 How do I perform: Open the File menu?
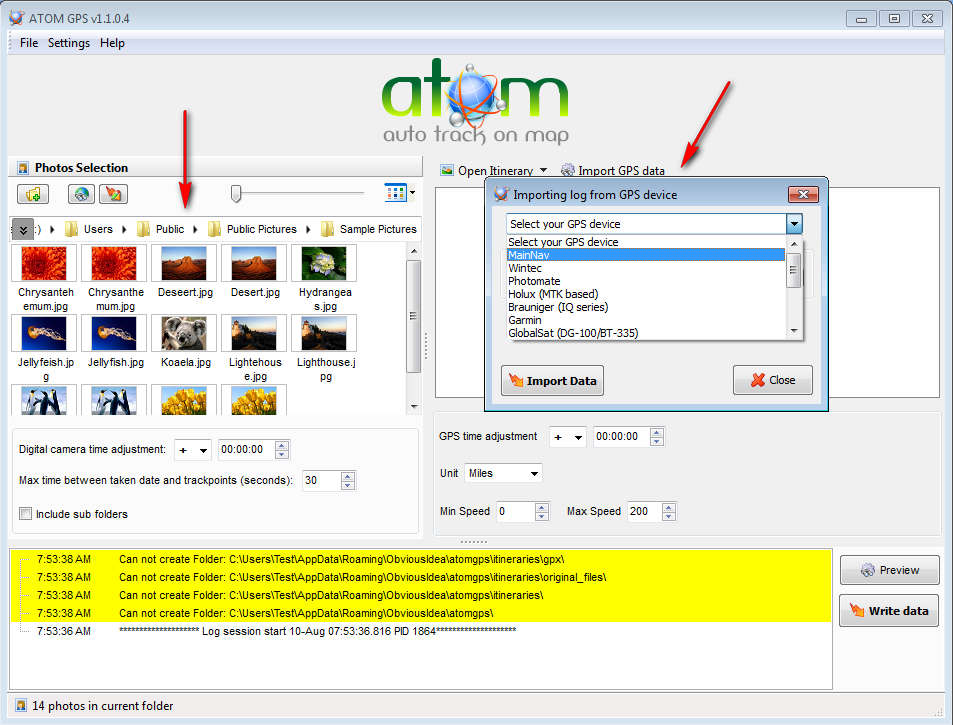(29, 43)
